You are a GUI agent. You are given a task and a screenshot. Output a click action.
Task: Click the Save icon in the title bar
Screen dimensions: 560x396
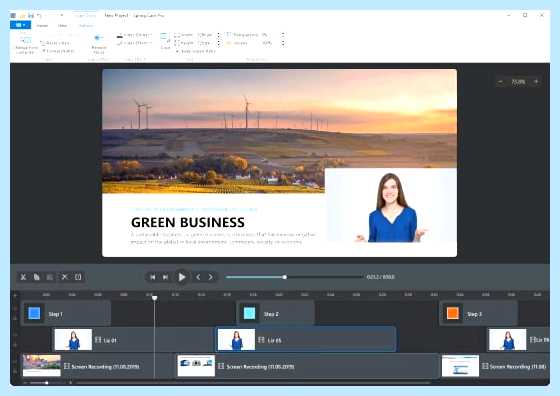coord(31,15)
